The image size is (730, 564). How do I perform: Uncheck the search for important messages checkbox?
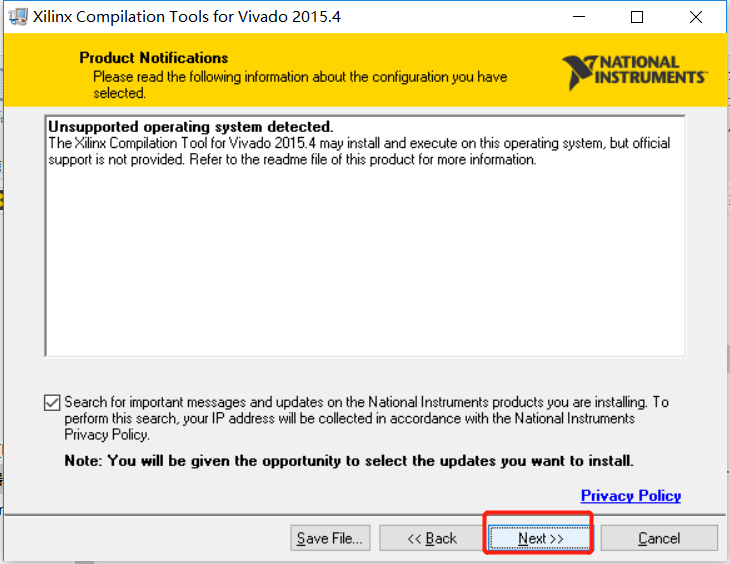(52, 402)
